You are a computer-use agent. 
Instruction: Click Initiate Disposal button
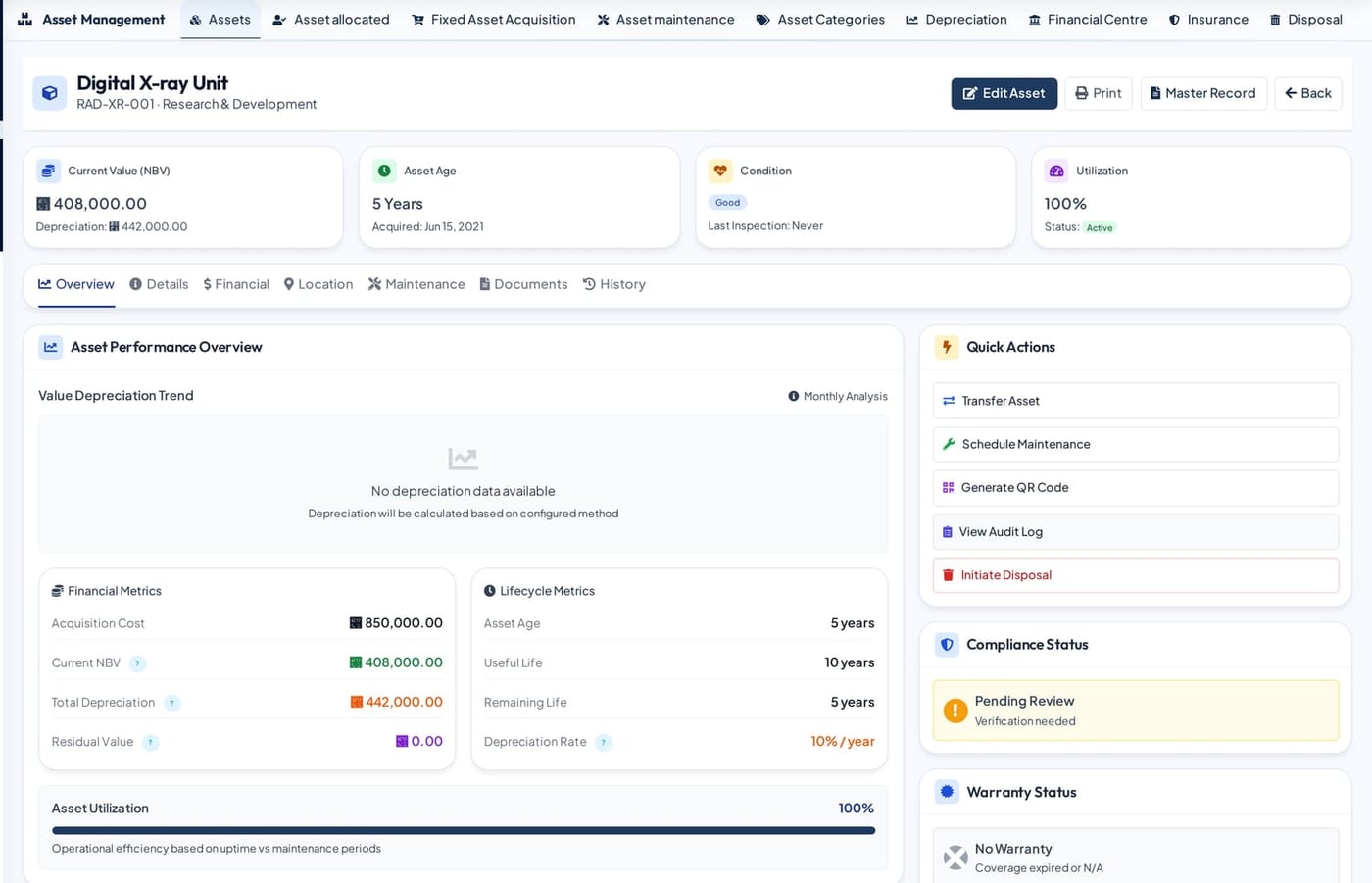click(x=1136, y=575)
